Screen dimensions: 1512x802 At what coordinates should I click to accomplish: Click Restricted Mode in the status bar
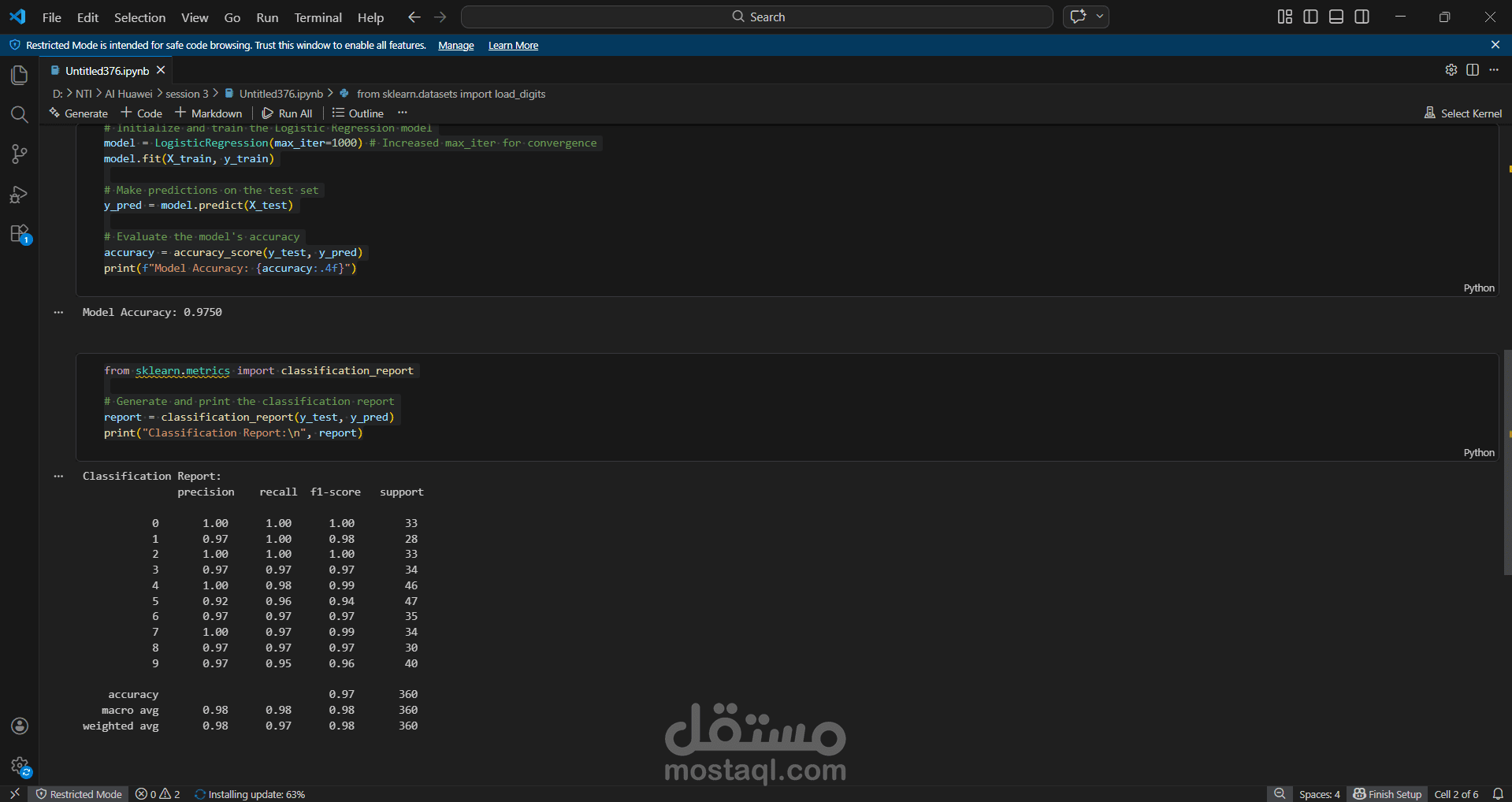point(79,794)
